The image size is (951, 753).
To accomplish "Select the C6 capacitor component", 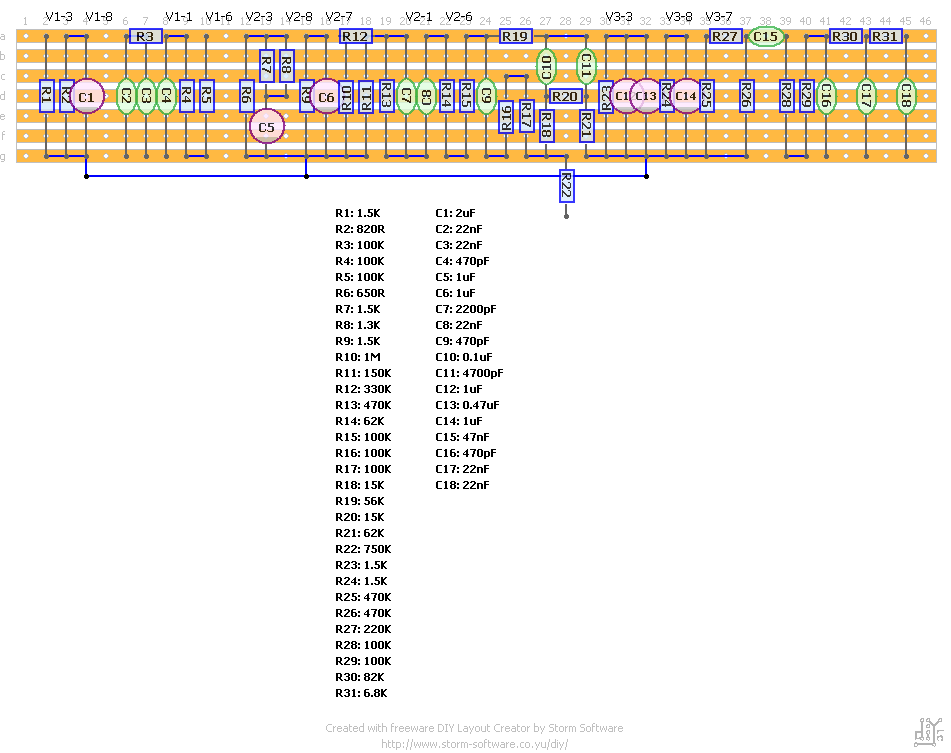I will tap(326, 96).
